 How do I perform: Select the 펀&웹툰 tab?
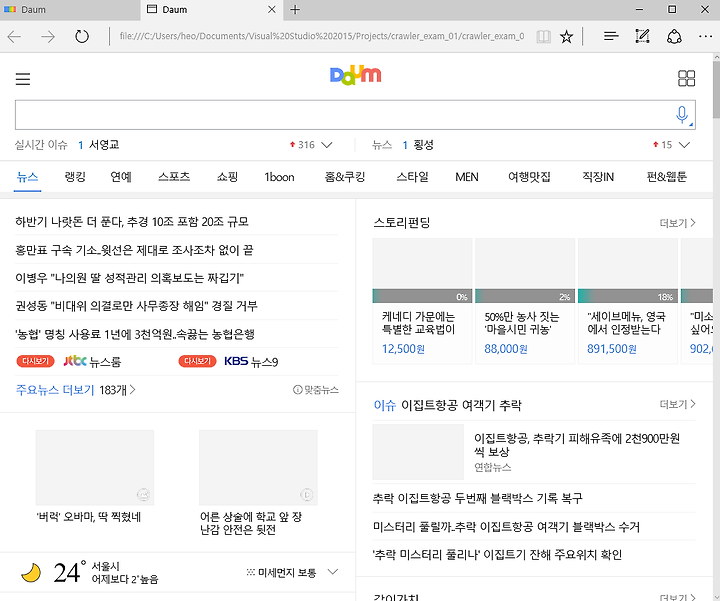[666, 177]
